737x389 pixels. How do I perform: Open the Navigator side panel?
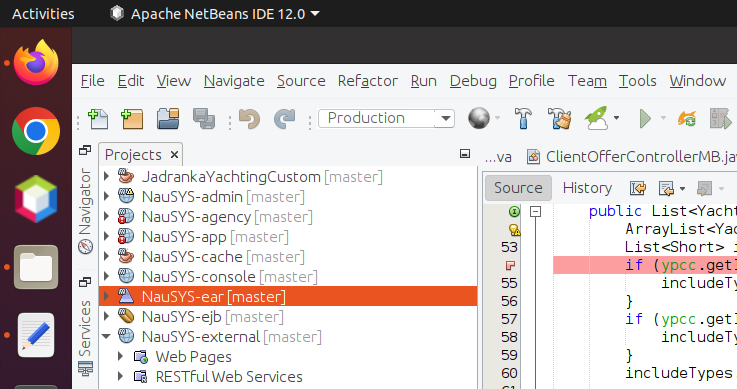coord(85,211)
